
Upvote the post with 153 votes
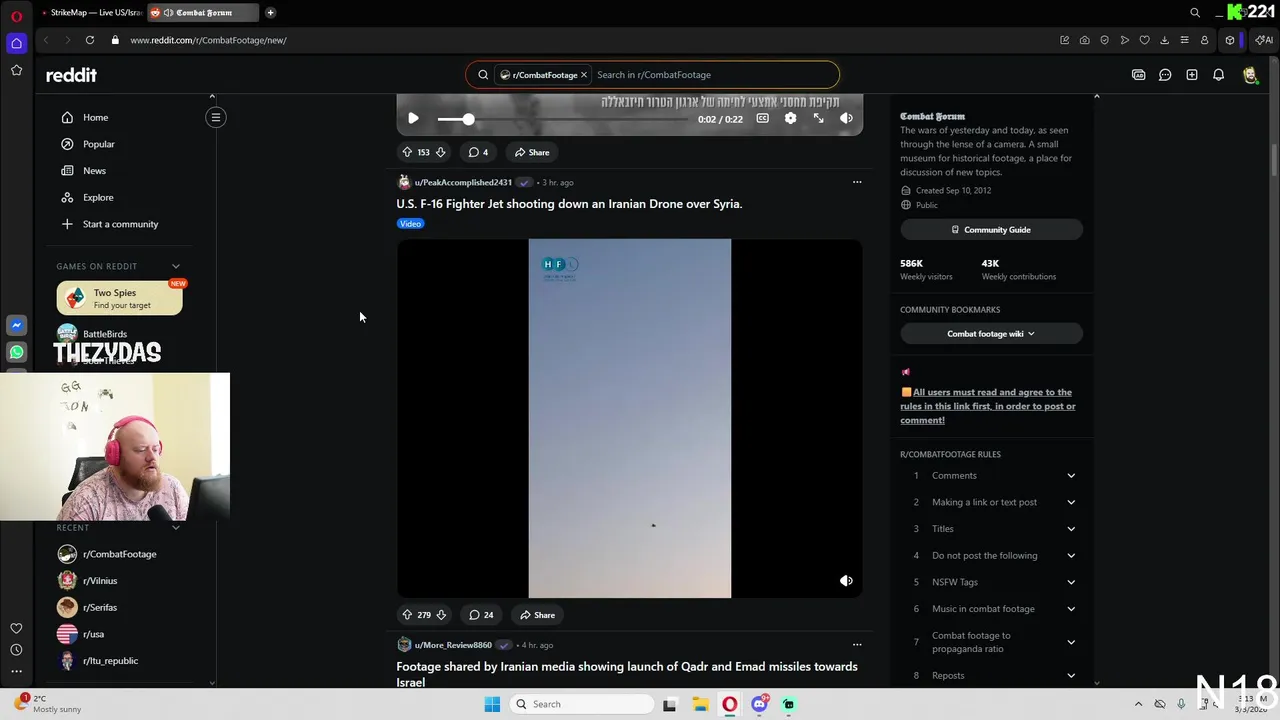click(407, 152)
